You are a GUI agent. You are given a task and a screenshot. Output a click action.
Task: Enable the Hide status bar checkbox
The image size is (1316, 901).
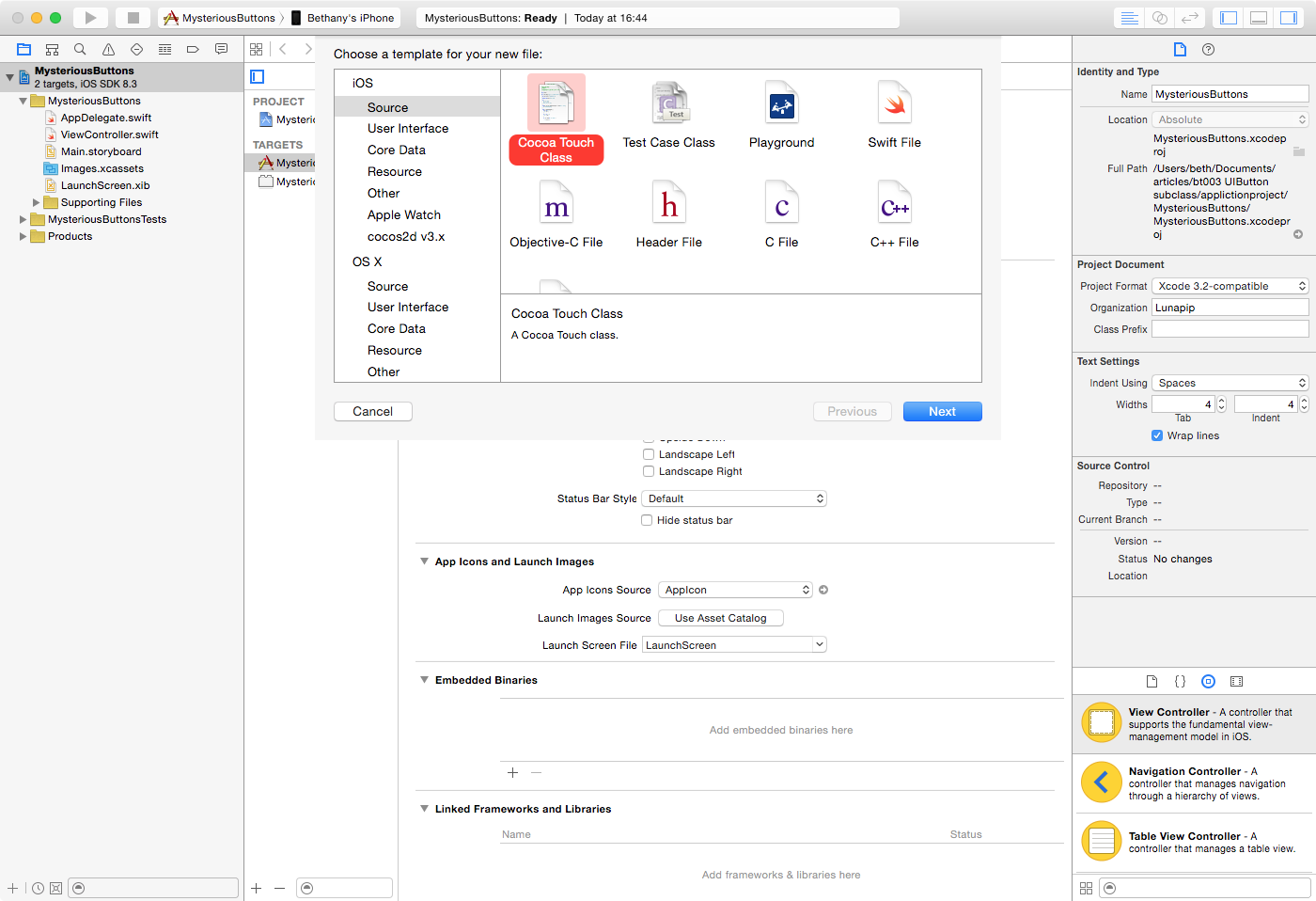(647, 520)
